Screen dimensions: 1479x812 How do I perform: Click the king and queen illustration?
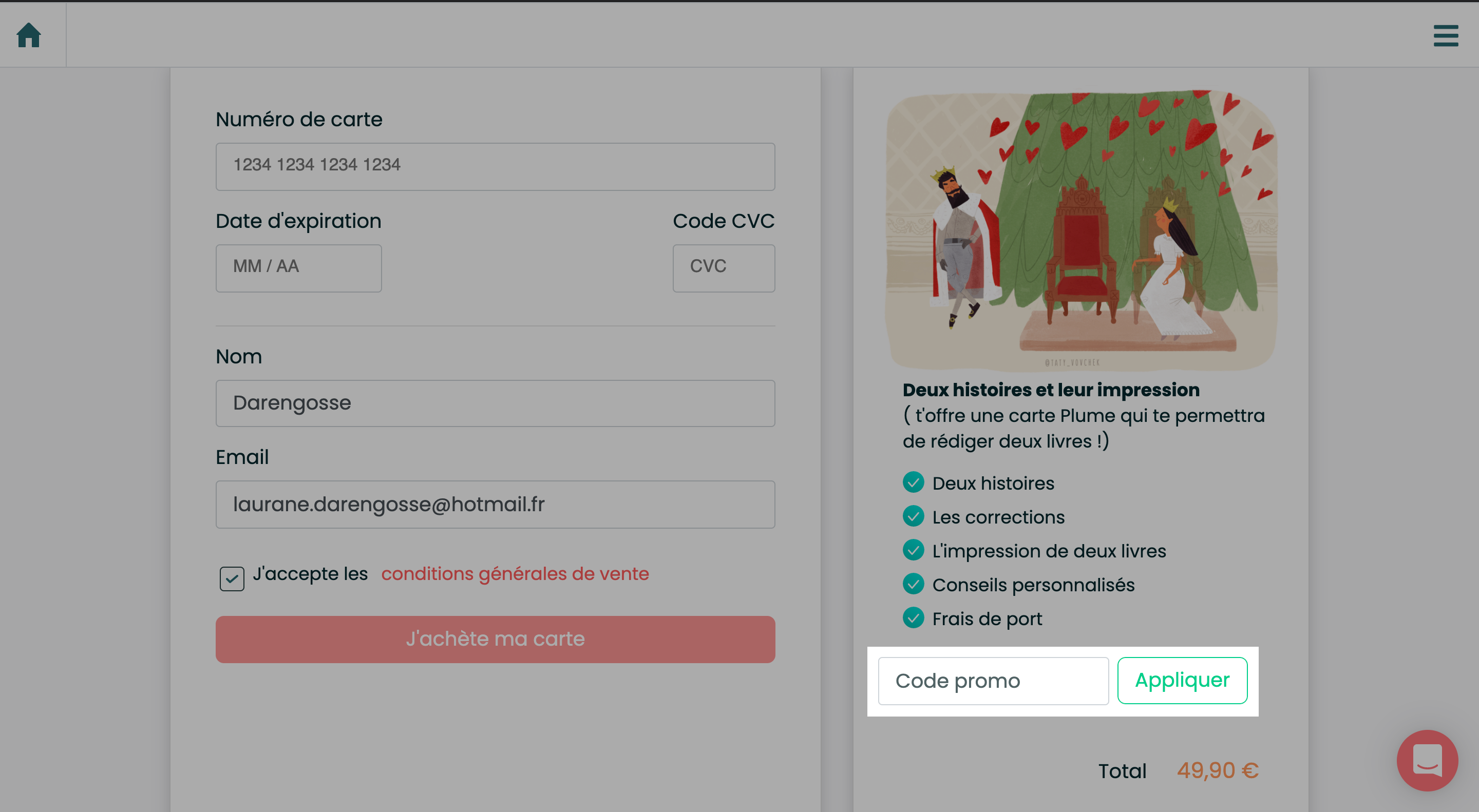[1080, 229]
